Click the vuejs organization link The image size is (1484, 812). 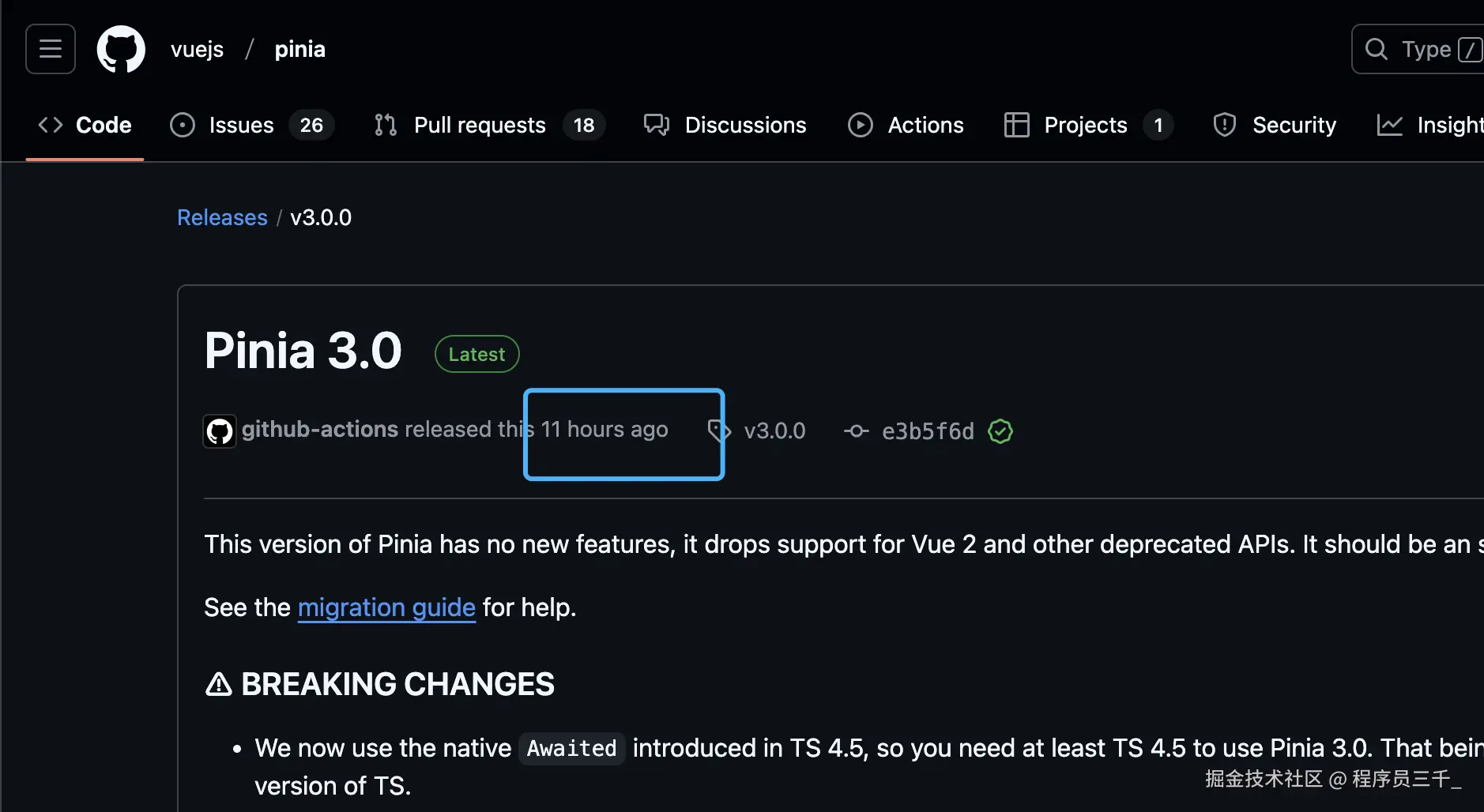click(197, 49)
